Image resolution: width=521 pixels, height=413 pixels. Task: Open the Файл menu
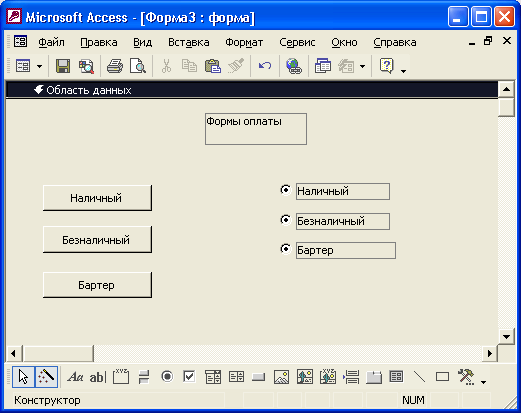(x=51, y=42)
